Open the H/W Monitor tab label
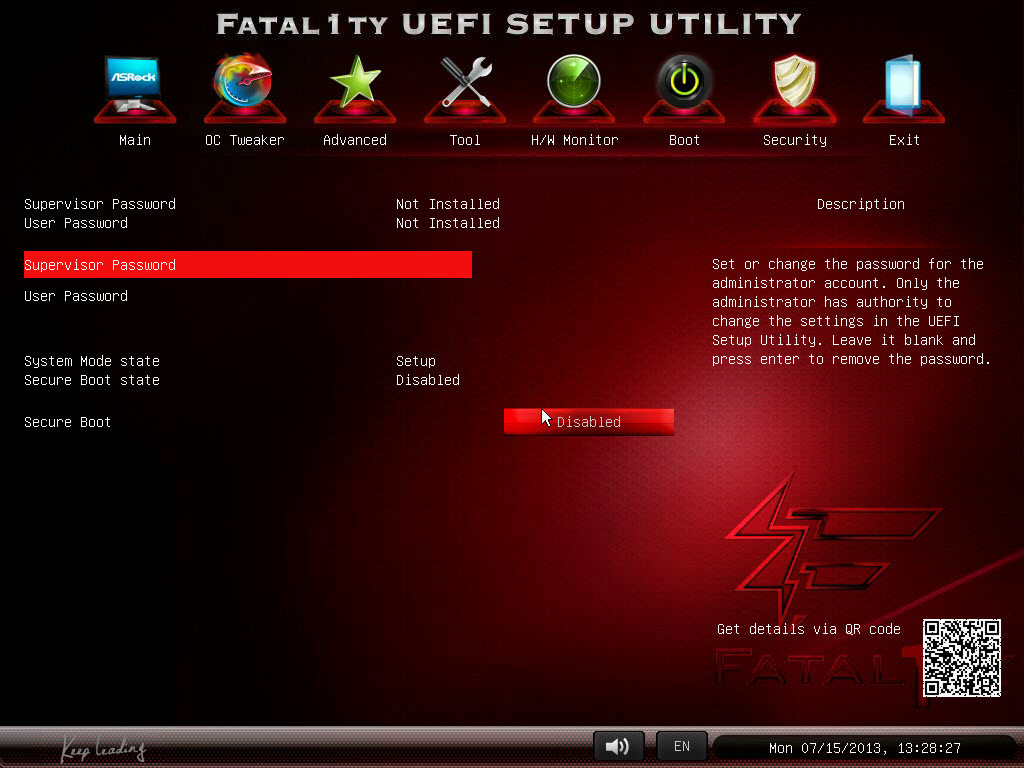This screenshot has height=768, width=1024. coord(574,140)
